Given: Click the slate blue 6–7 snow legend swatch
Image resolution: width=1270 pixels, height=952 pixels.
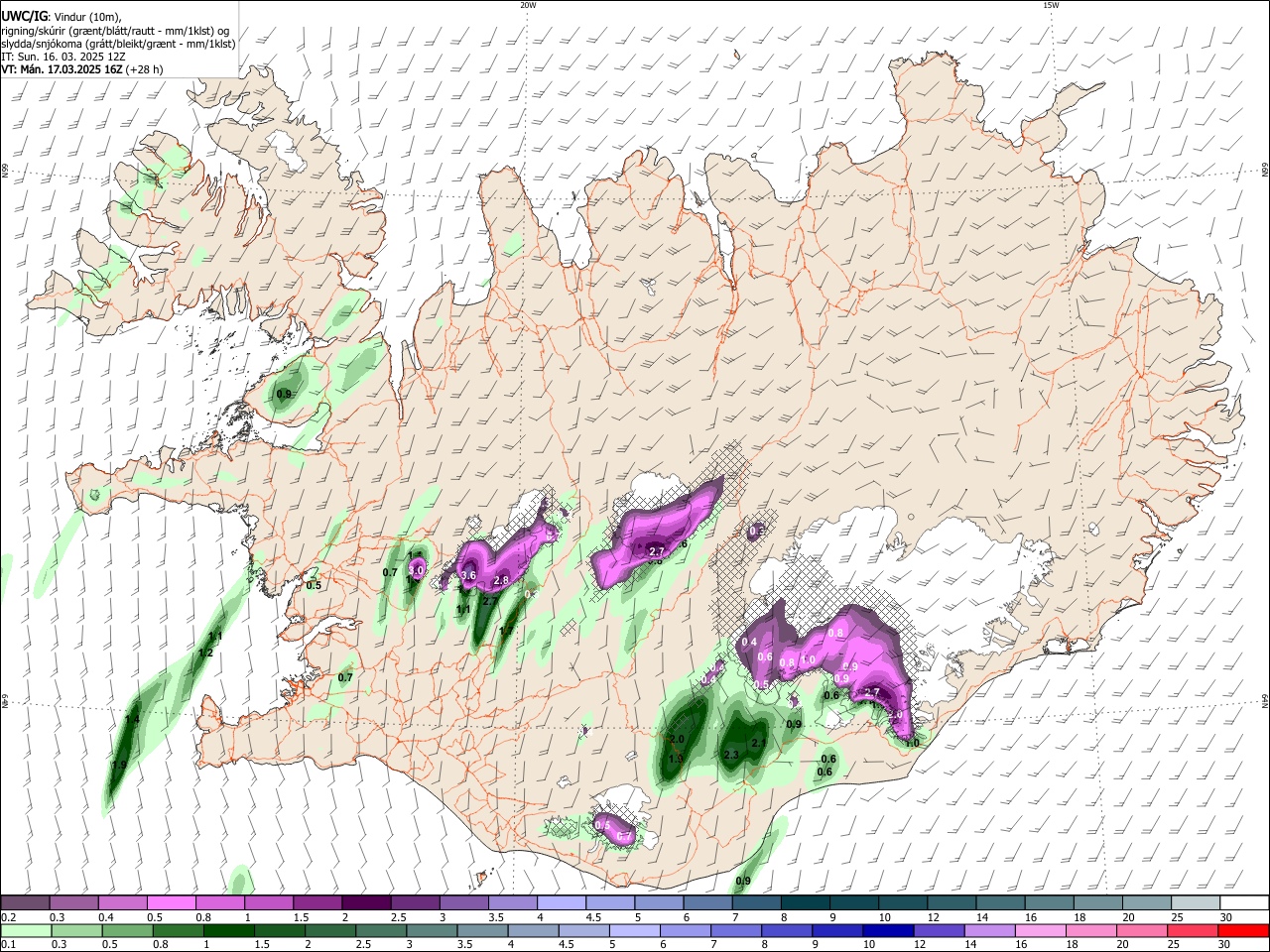Looking at the screenshot, I should coord(707,902).
